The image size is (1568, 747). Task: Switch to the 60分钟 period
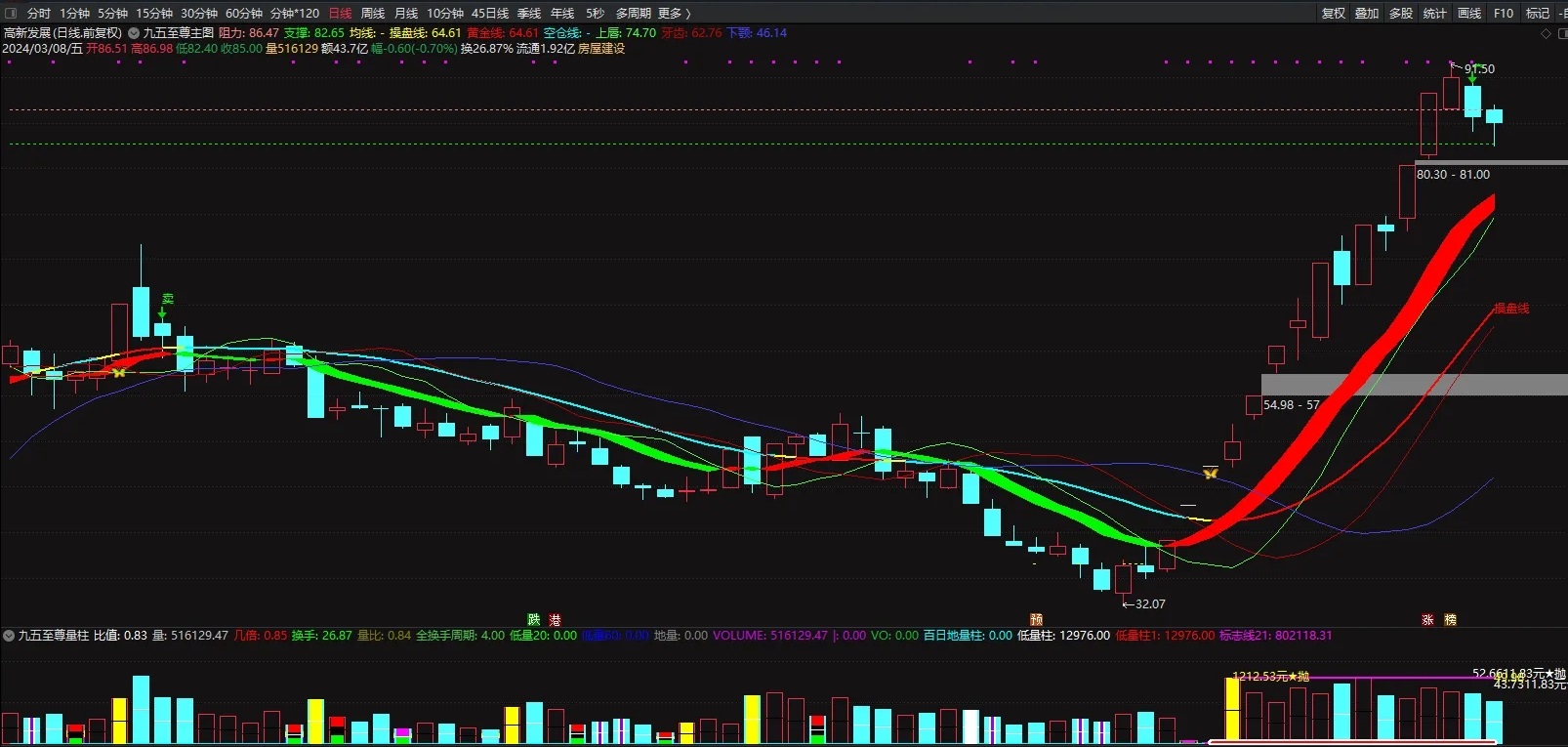(244, 13)
